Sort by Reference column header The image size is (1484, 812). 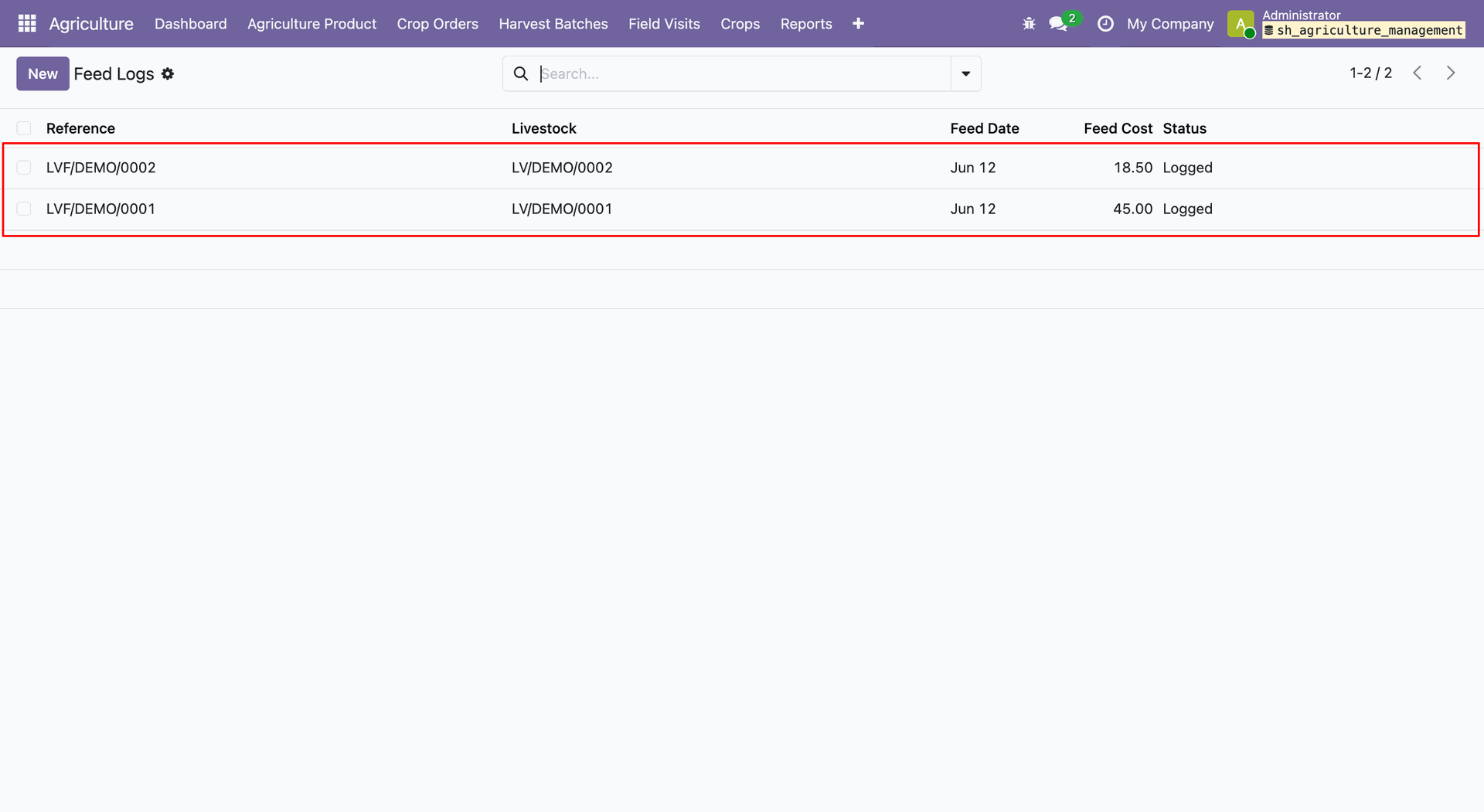pyautogui.click(x=80, y=128)
